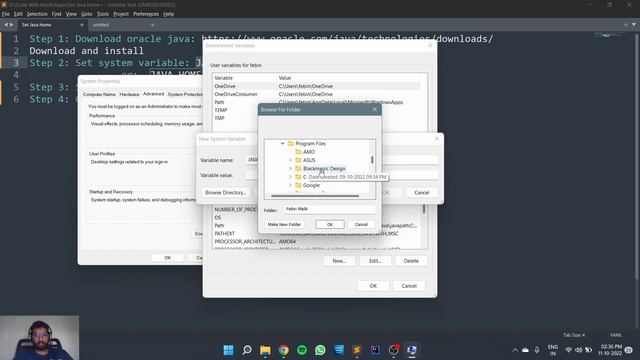Screen dimensions: 640x360
Task: Click Edit button in Environment Variables
Action: pyautogui.click(x=375, y=261)
